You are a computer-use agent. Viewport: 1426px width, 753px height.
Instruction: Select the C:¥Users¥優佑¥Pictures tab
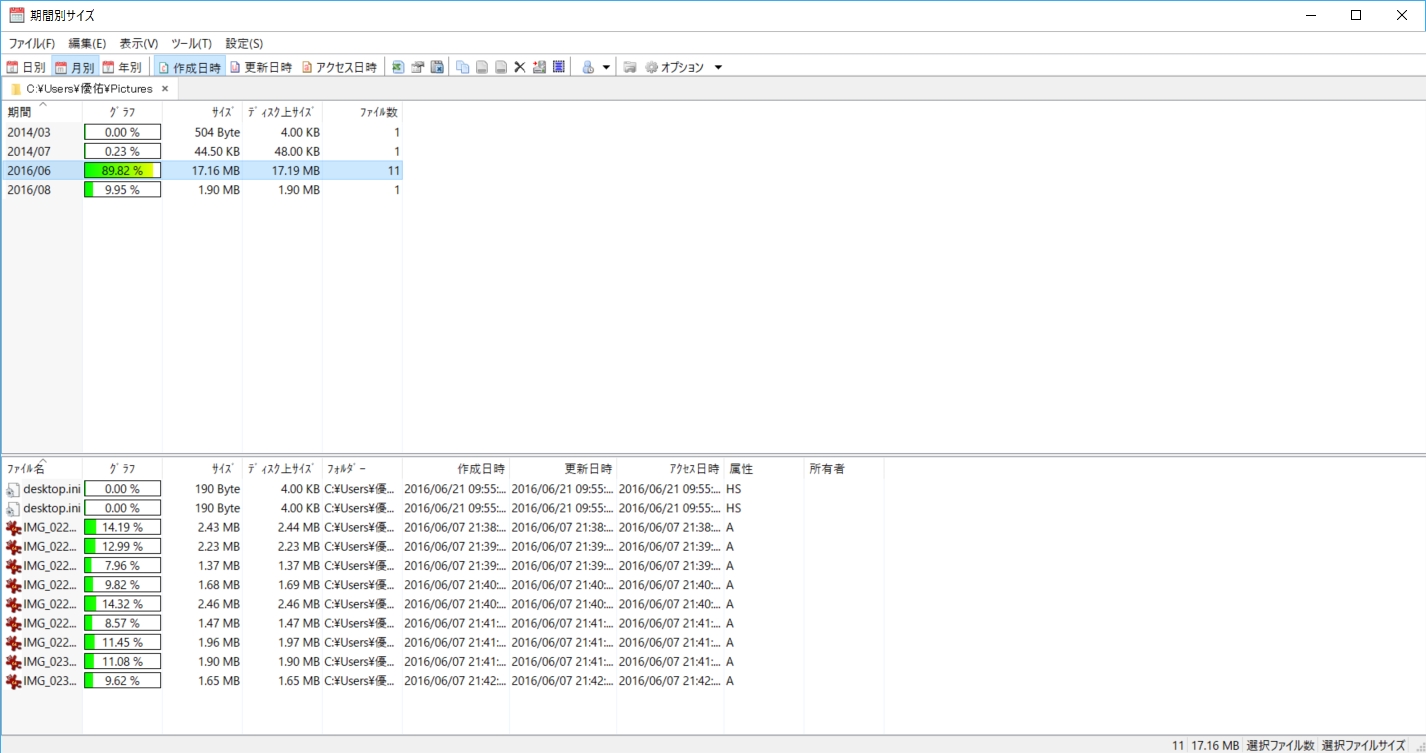89,89
